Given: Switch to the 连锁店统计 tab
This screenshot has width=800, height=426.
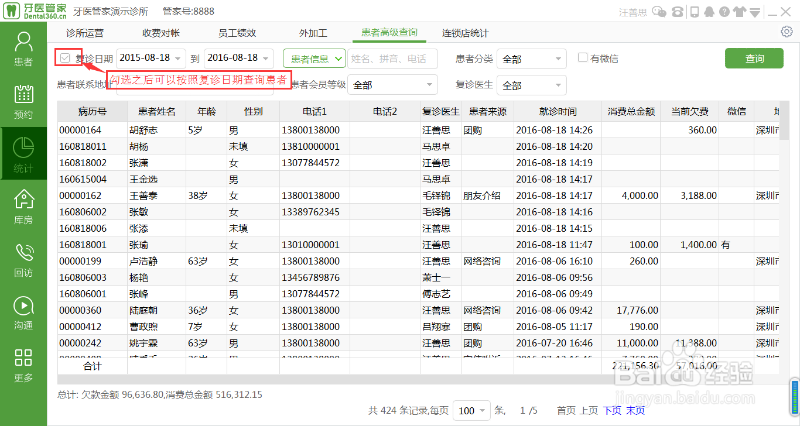Looking at the screenshot, I should tap(465, 33).
